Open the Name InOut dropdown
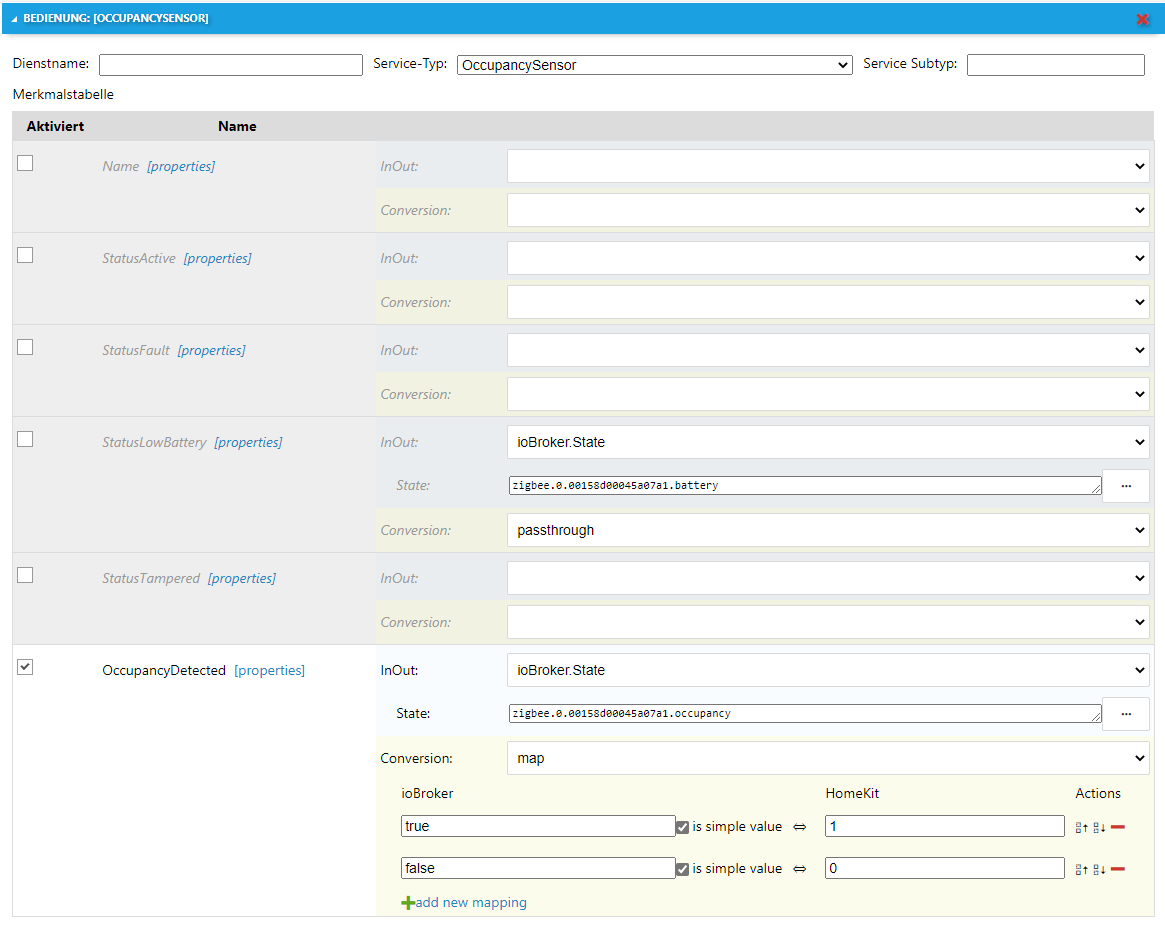The width and height of the screenshot is (1165, 926). 828,166
